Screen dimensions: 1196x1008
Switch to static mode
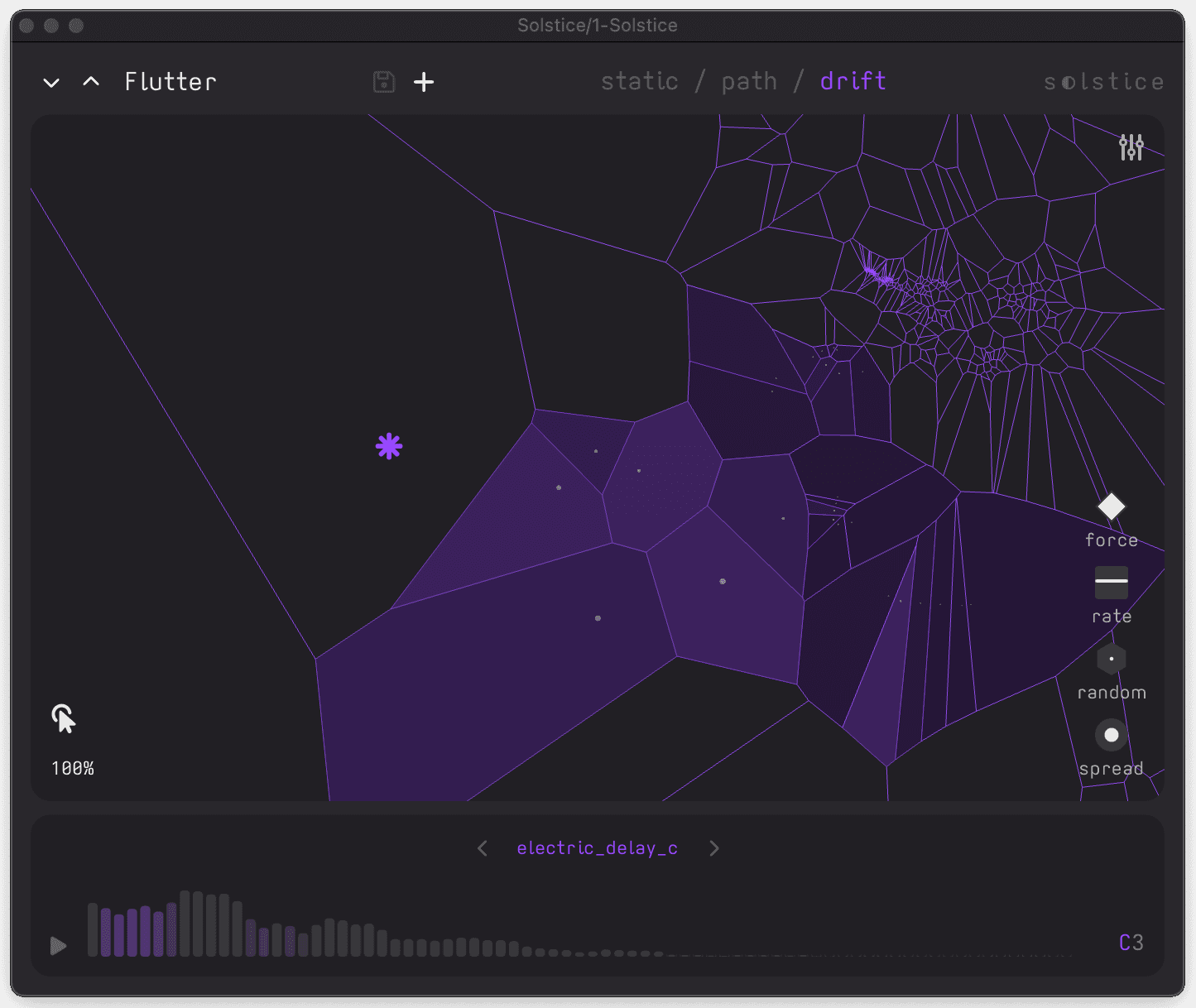[639, 81]
